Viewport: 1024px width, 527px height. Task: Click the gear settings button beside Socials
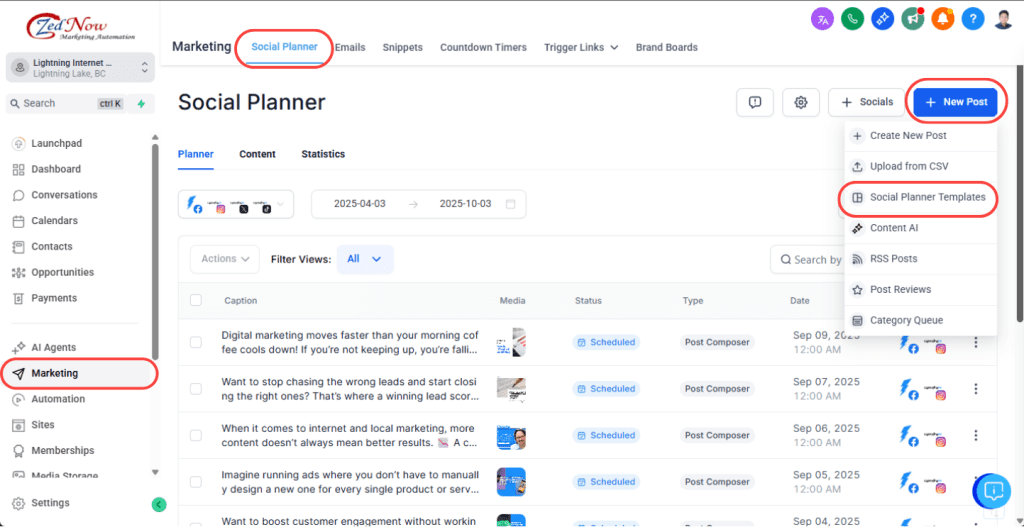click(x=801, y=102)
